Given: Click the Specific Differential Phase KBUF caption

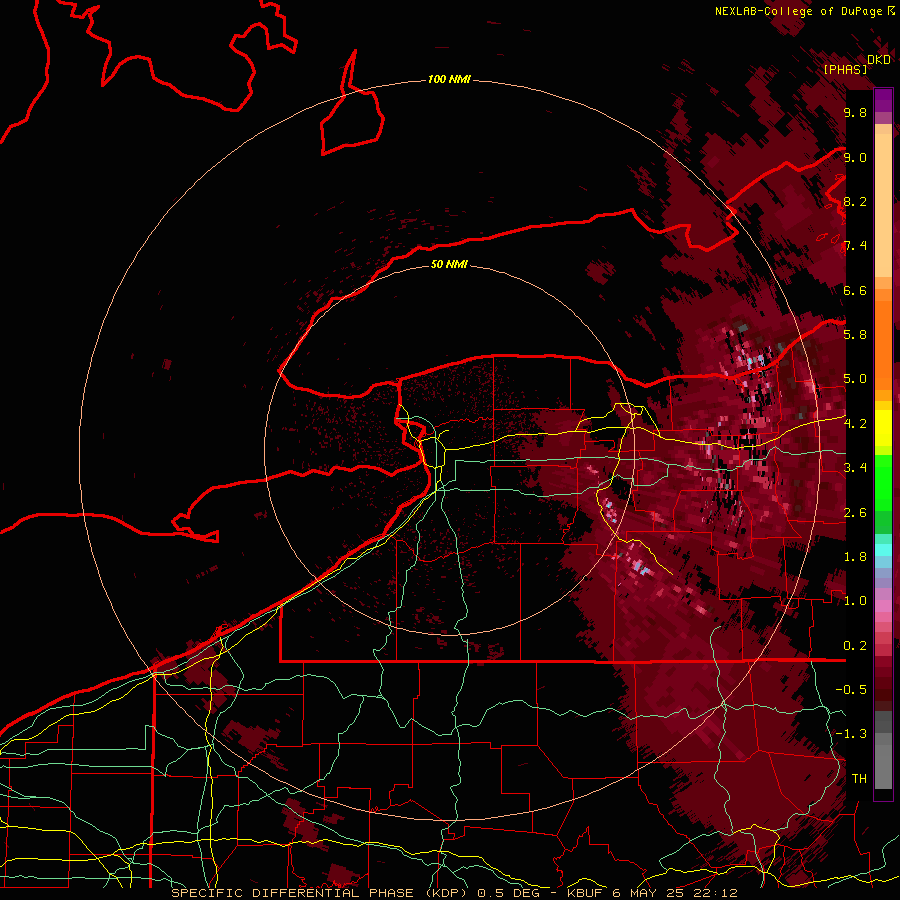Looking at the screenshot, I should click(x=454, y=893).
